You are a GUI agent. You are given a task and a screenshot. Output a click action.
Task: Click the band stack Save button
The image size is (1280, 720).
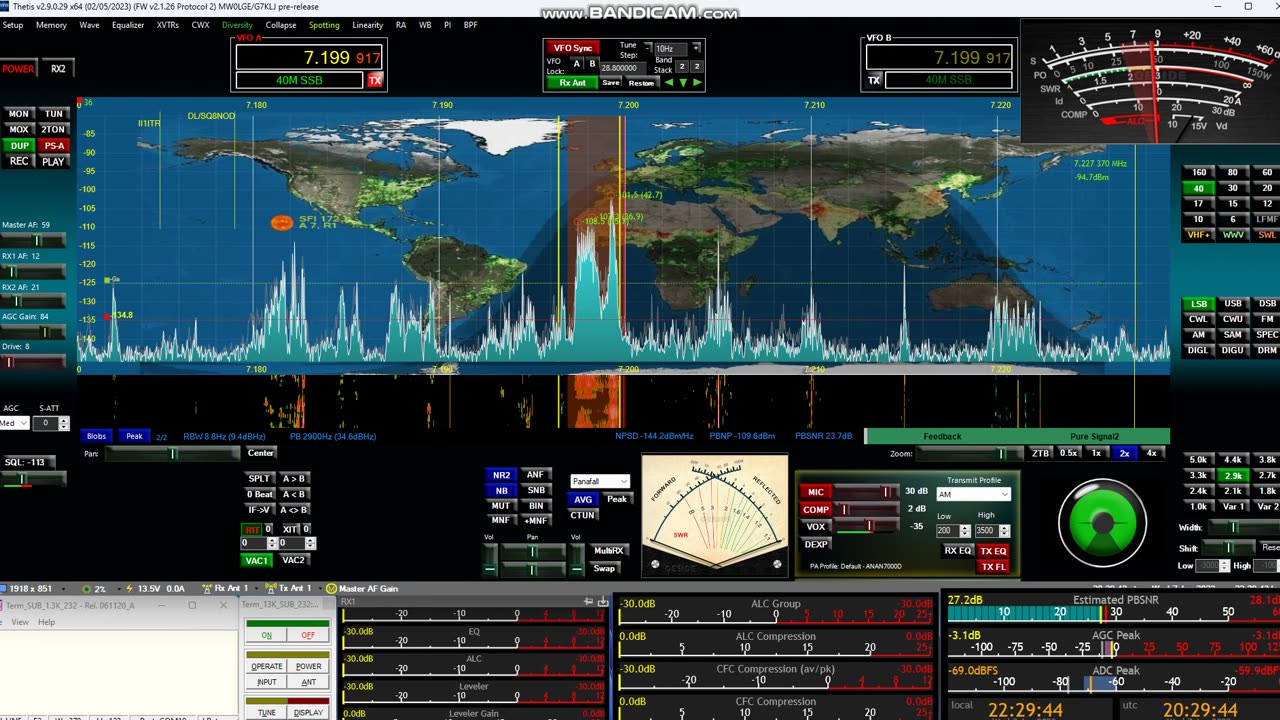[x=611, y=83]
